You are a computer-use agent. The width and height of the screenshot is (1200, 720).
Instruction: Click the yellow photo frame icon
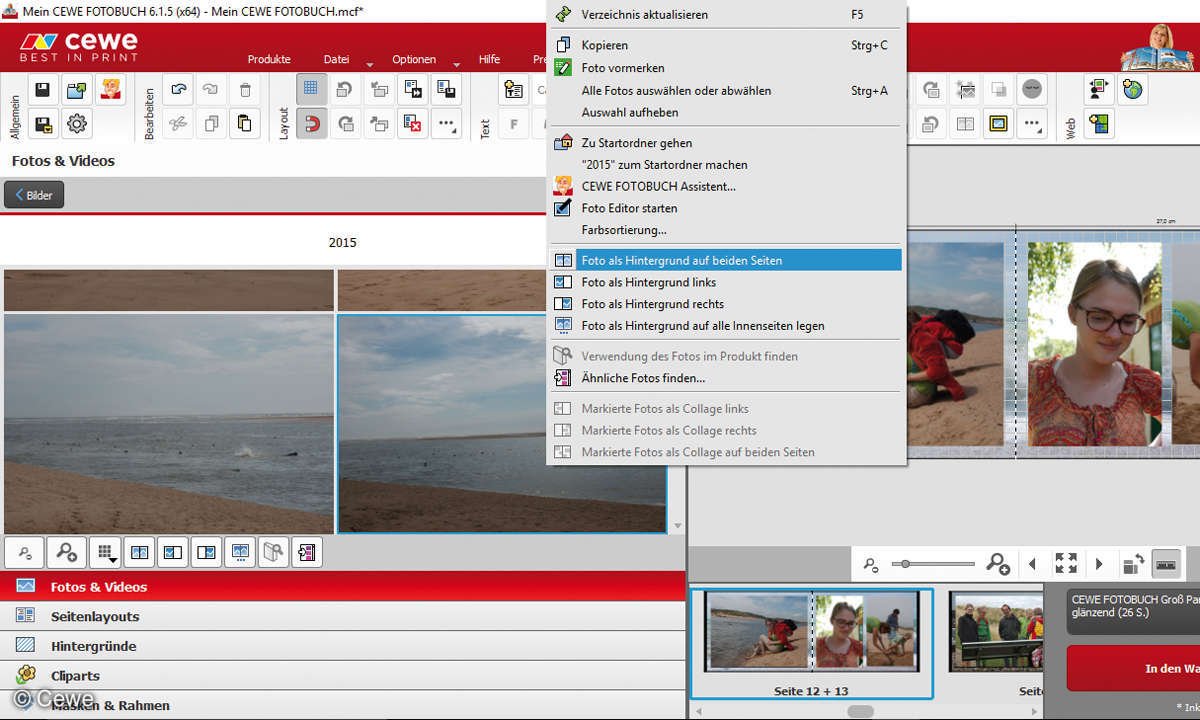click(998, 124)
